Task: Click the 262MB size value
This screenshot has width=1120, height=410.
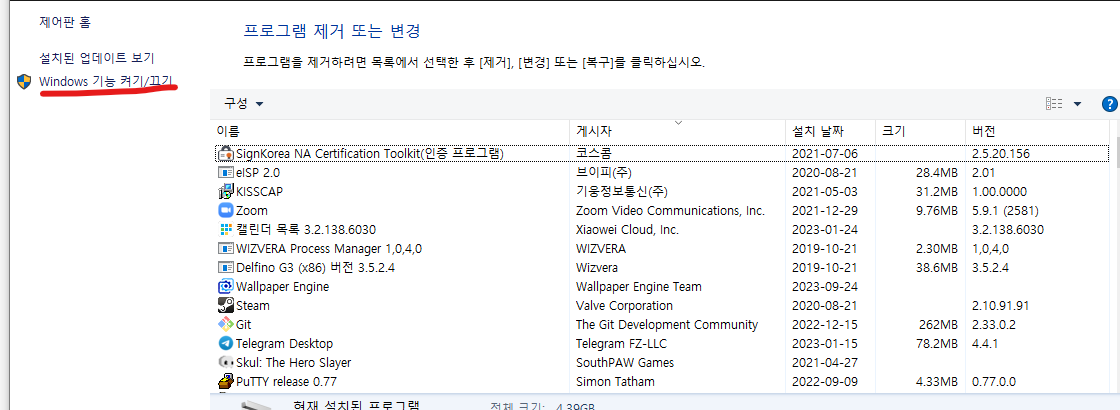Action: coord(938,324)
